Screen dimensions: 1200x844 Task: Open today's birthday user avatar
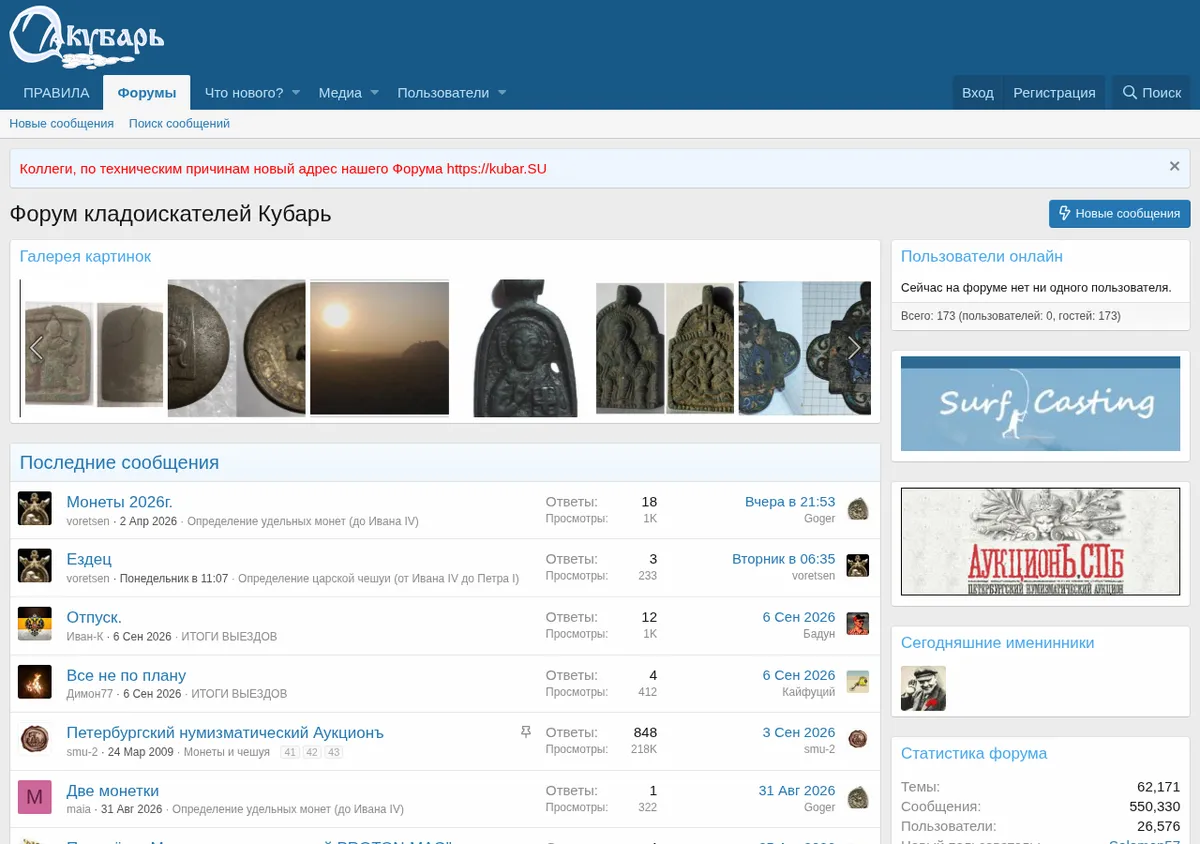pyautogui.click(x=923, y=688)
